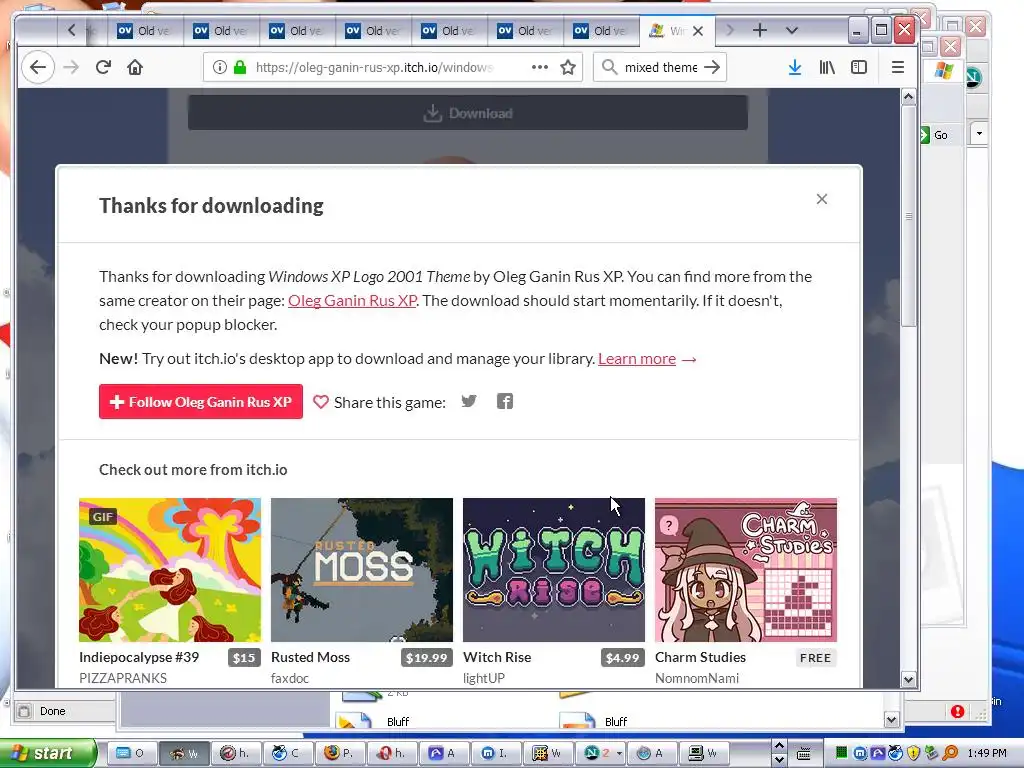Click the Witch Rise title link
This screenshot has height=768, width=1024.
[497, 657]
